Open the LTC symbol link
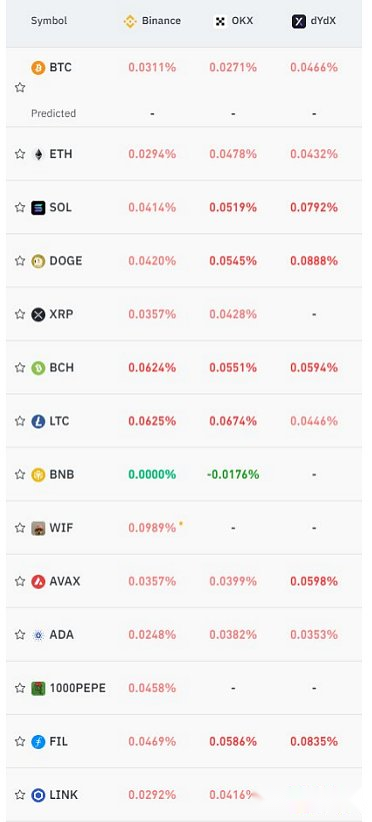Viewport: 372px width, 822px height. (59, 421)
